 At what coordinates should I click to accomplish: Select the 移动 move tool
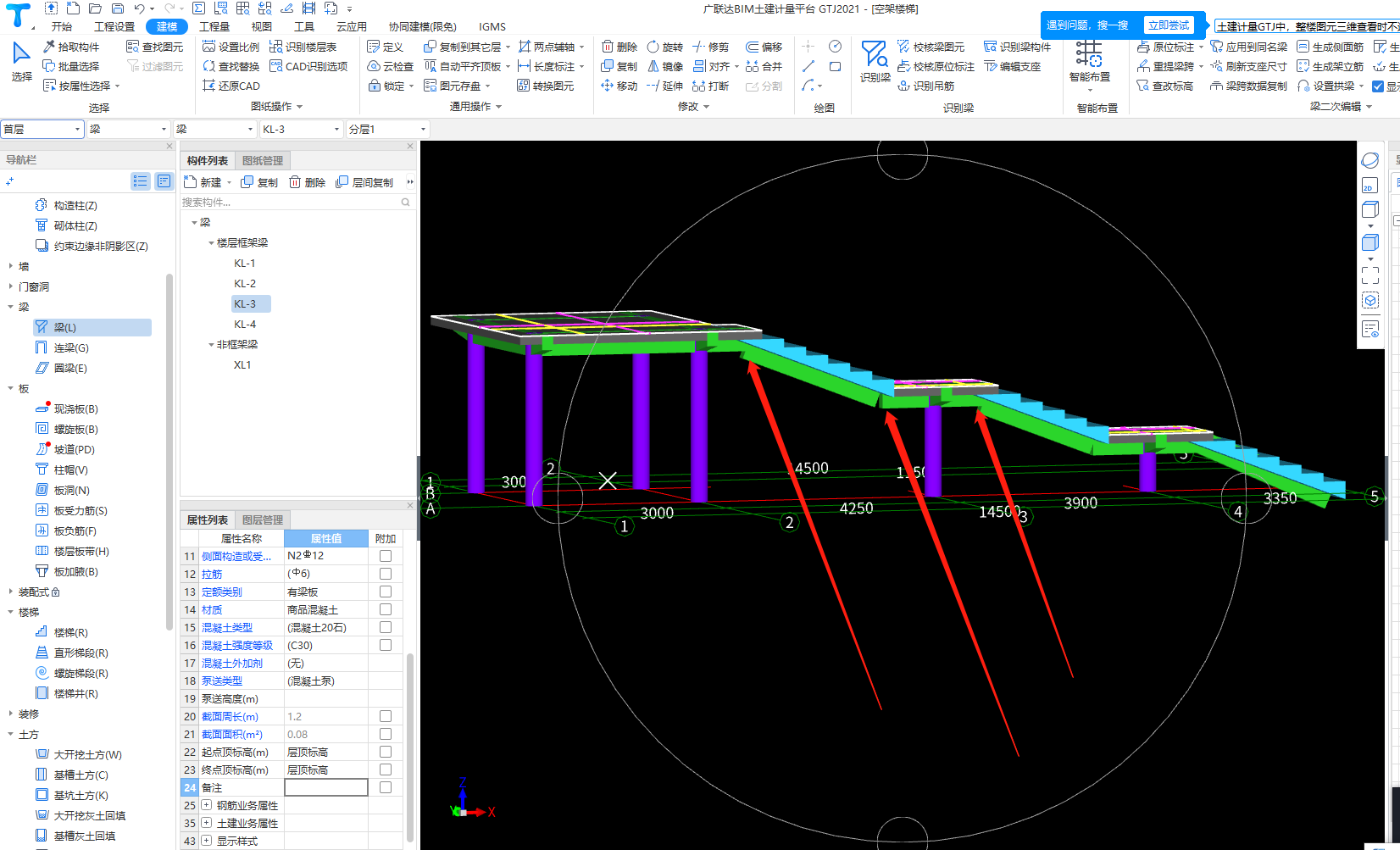point(619,86)
